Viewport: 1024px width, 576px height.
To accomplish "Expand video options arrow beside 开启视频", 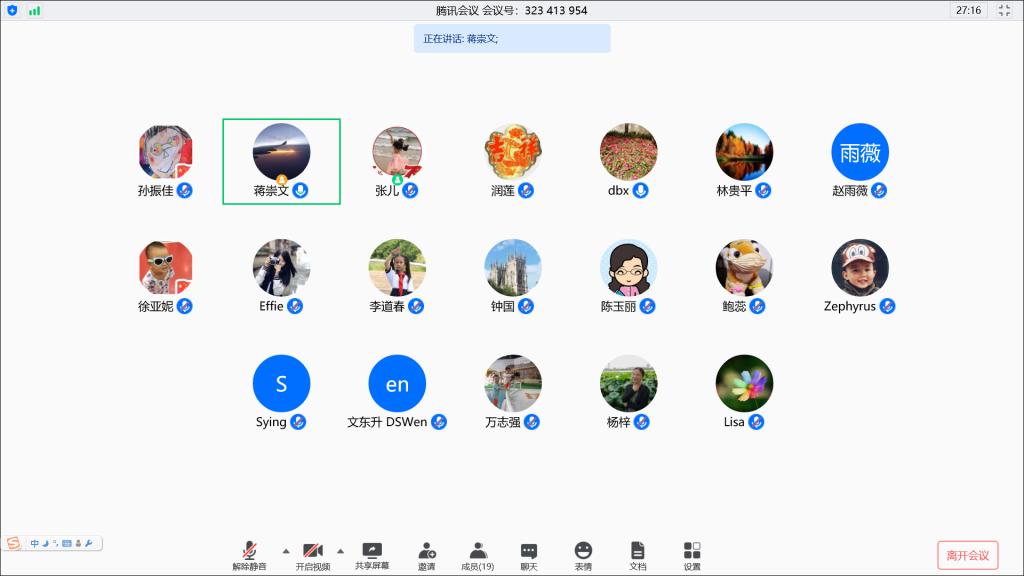I will pyautogui.click(x=340, y=550).
